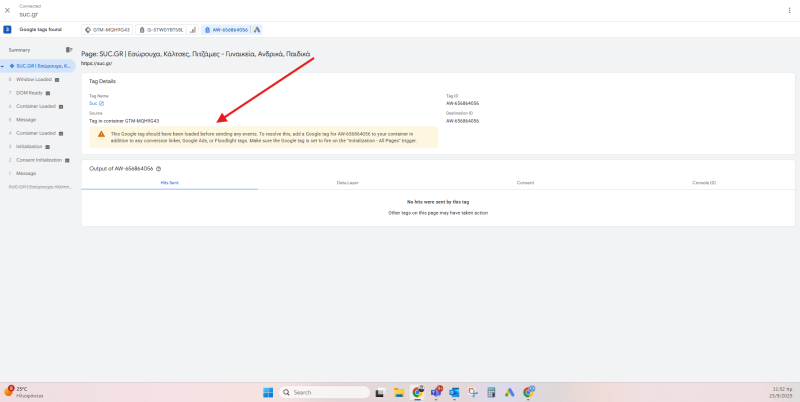Click the Analytics bar chart icon

[x=192, y=30]
